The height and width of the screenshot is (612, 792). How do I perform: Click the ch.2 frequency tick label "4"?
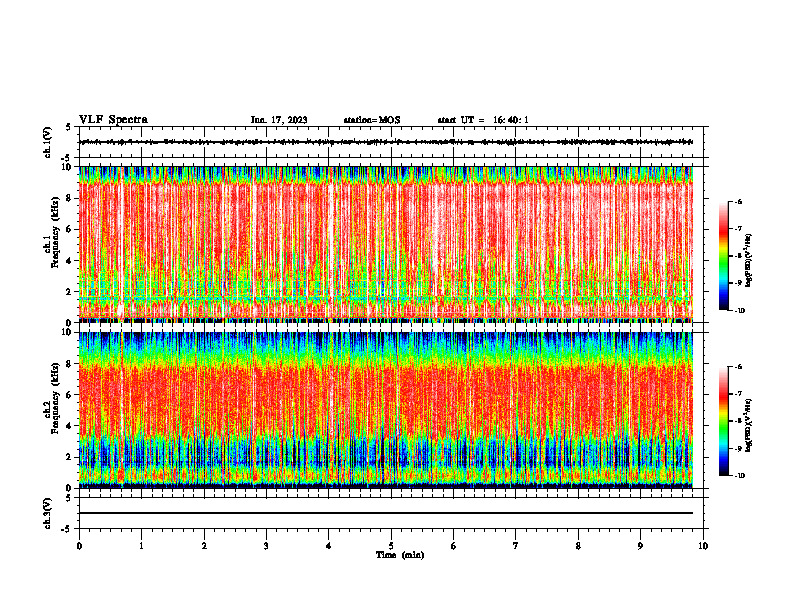pos(69,426)
